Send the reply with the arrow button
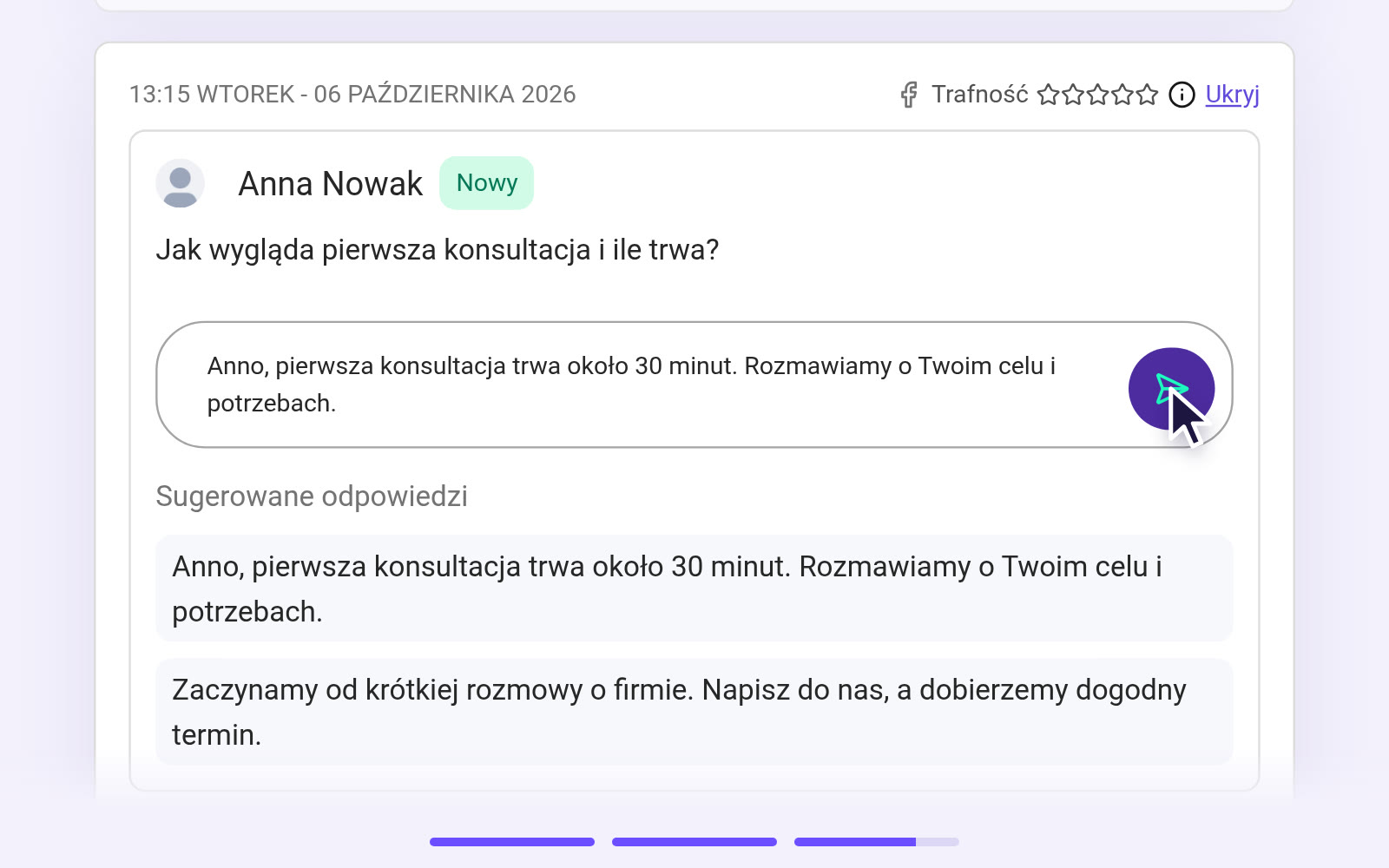The image size is (1389, 868). [1171, 389]
